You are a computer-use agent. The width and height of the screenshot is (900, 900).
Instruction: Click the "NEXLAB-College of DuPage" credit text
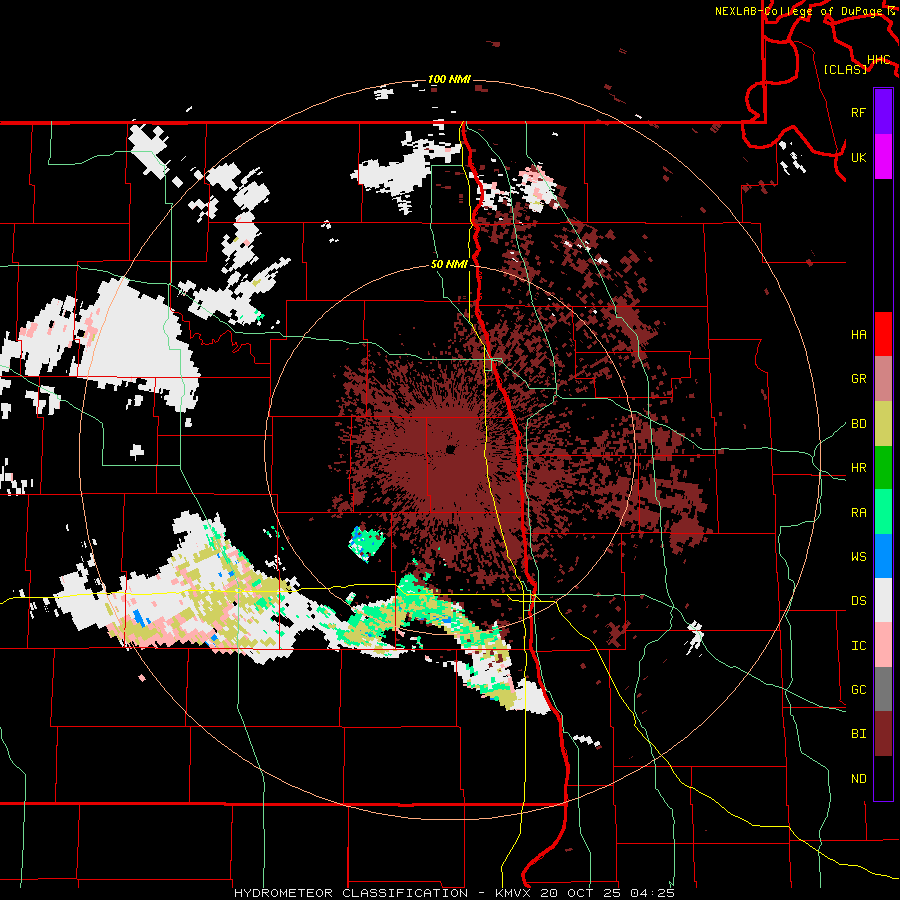pyautogui.click(x=798, y=11)
